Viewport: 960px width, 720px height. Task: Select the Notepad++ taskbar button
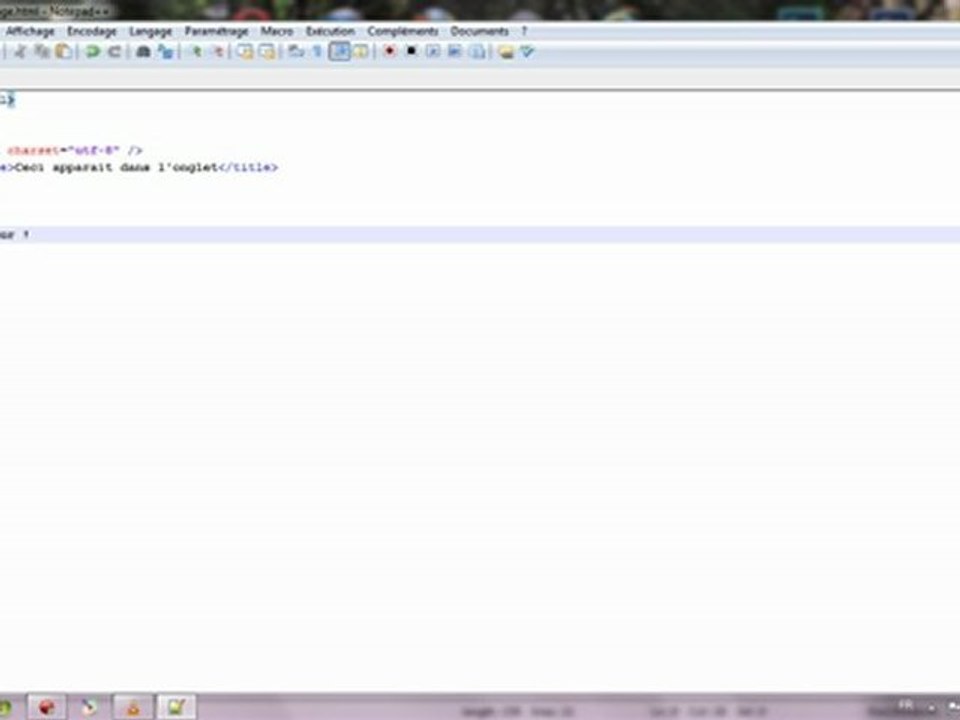pos(176,708)
